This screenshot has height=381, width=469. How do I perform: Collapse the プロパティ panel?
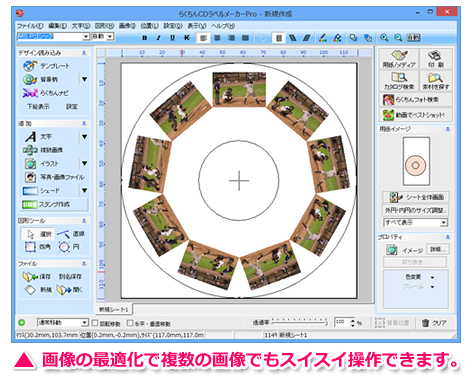[x=448, y=237]
